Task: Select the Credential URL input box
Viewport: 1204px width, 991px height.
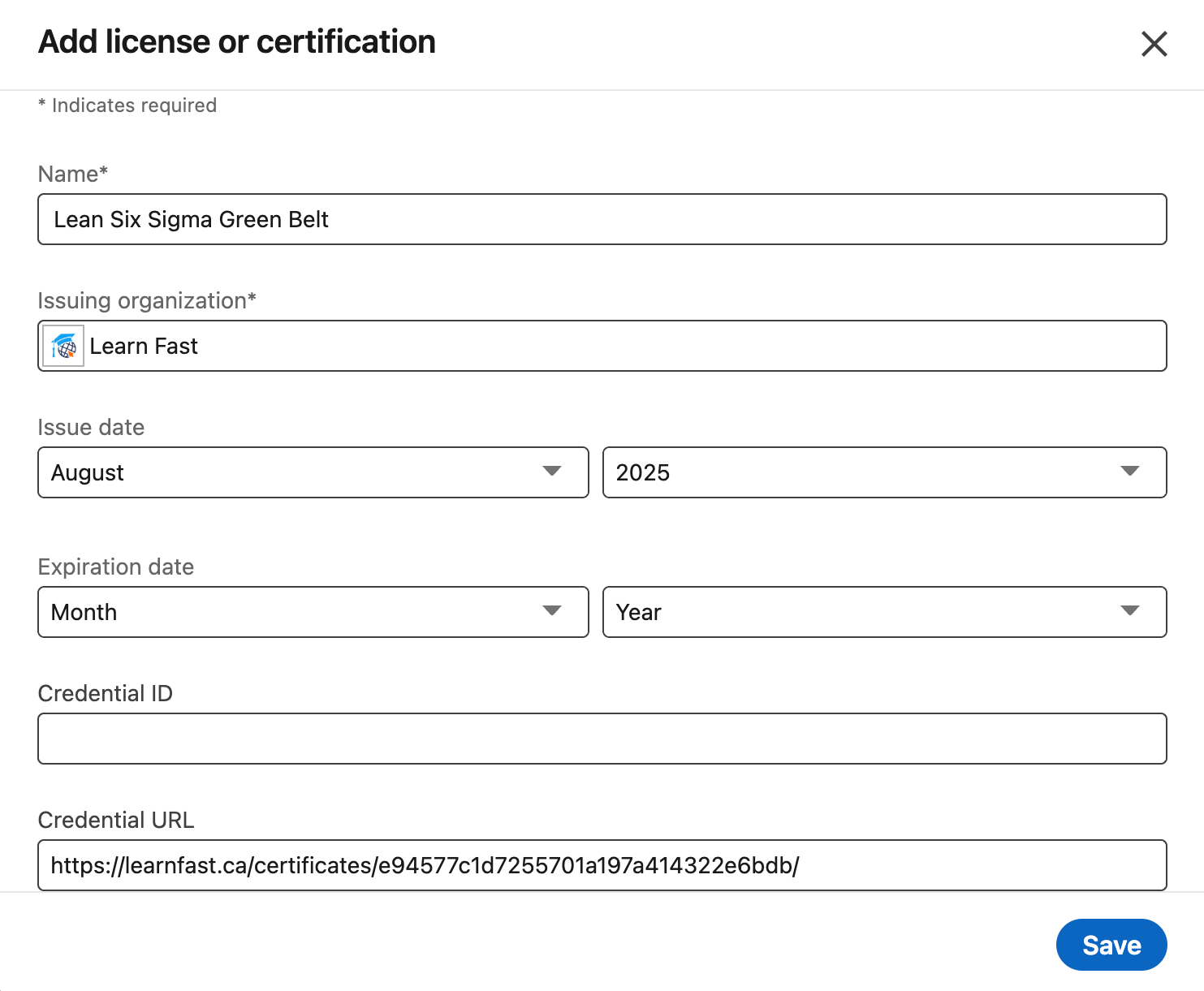Action: (601, 865)
